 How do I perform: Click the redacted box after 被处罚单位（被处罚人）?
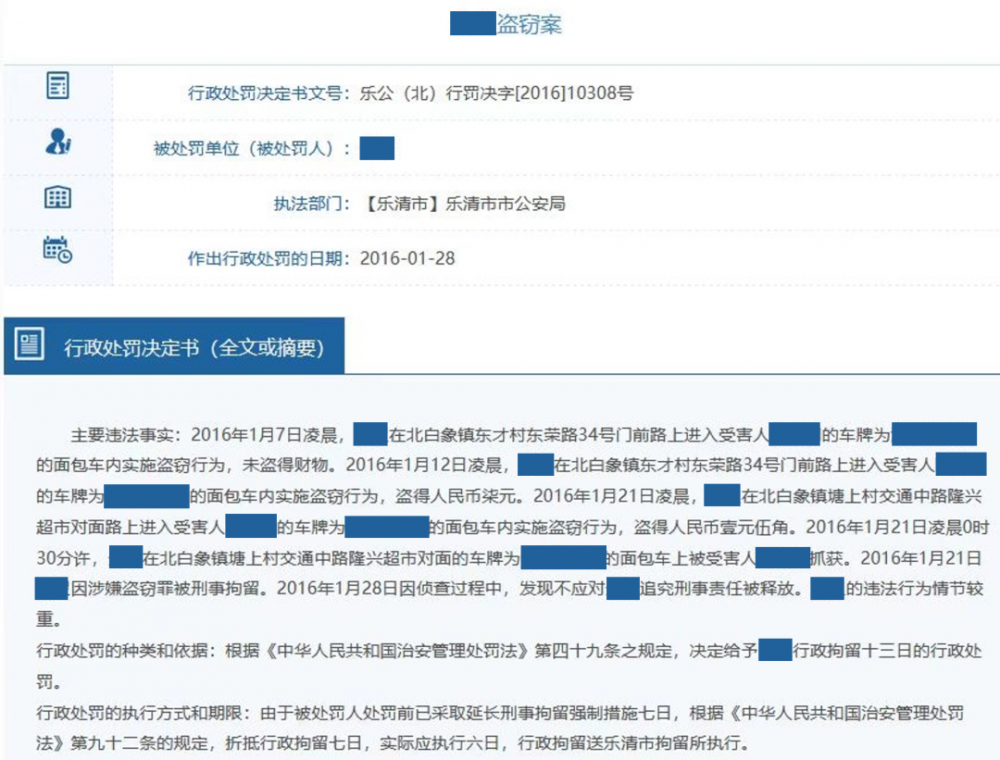coord(376,149)
